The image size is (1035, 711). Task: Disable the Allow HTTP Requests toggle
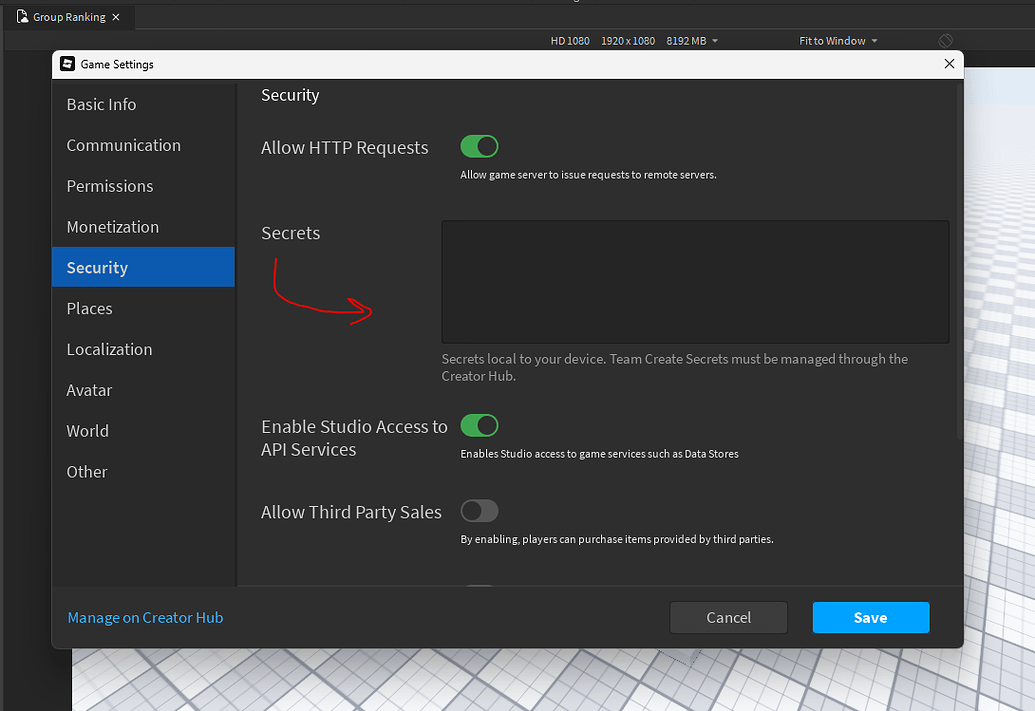[479, 147]
